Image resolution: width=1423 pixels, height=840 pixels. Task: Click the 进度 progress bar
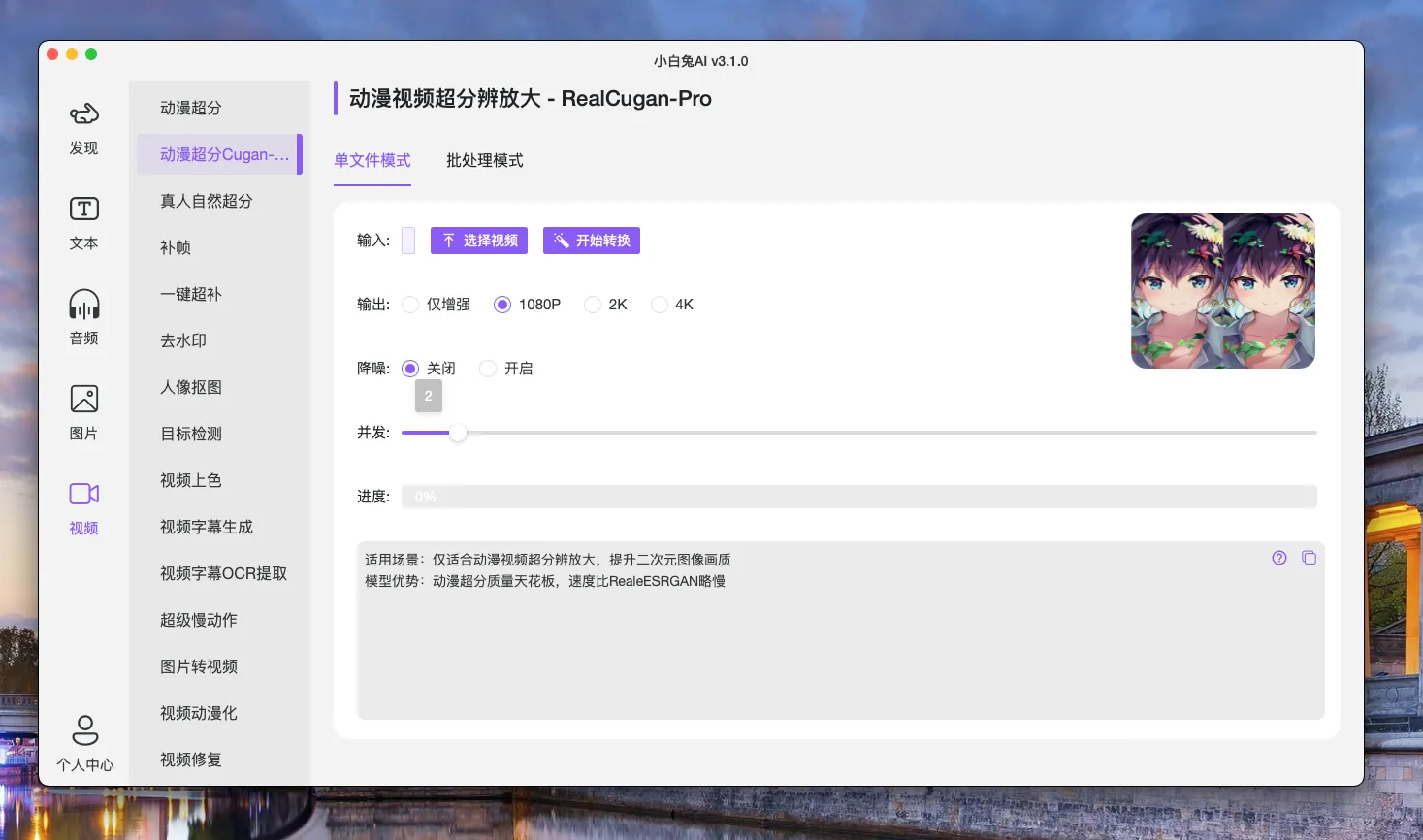859,497
